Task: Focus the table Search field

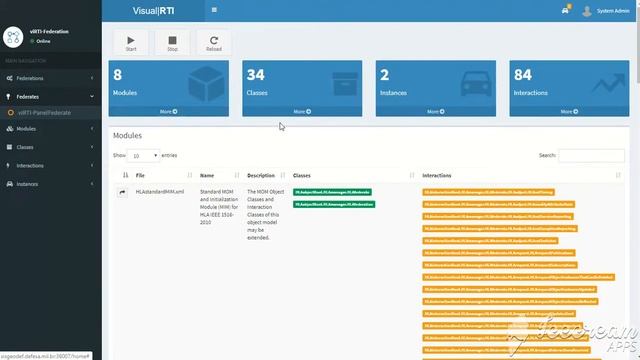Action: coord(591,156)
